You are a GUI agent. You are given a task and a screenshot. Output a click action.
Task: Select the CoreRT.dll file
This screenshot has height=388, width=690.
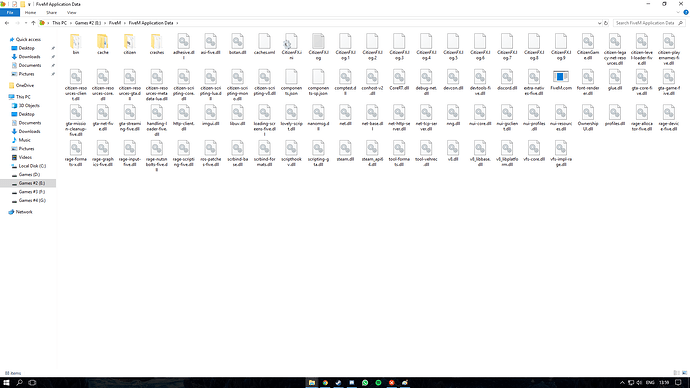point(399,80)
